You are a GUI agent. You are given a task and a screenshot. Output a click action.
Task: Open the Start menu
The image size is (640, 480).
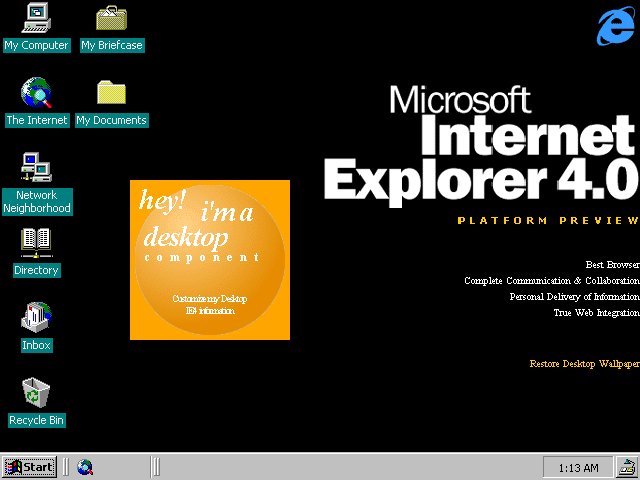point(29,467)
